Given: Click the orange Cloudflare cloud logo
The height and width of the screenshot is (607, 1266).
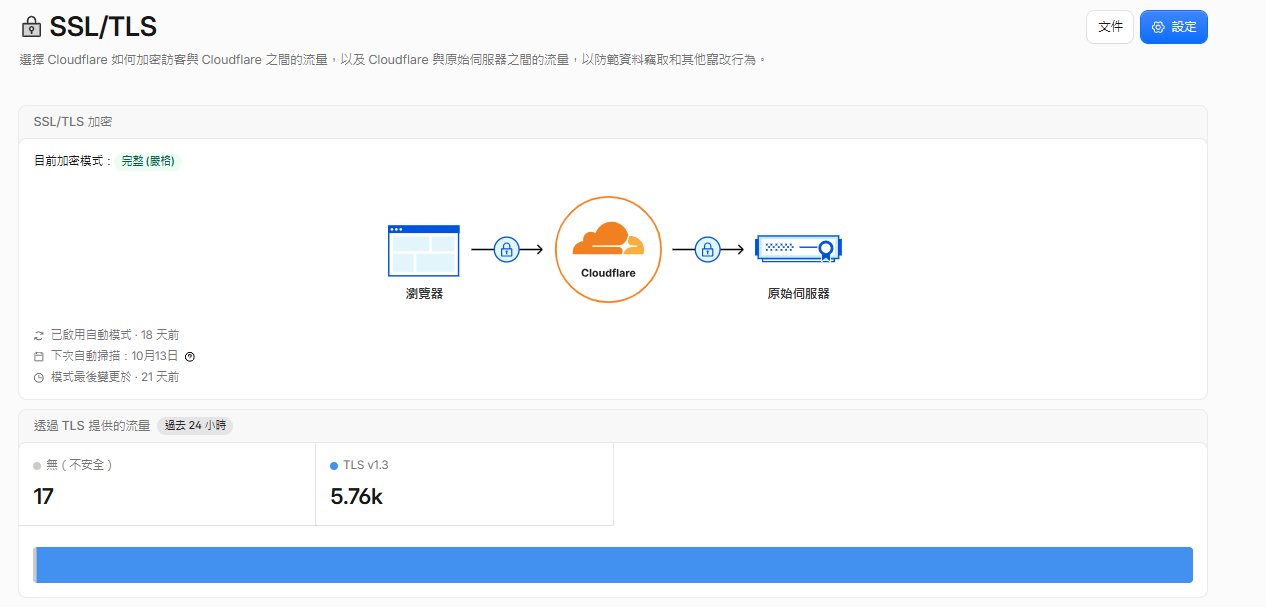Looking at the screenshot, I should (608, 240).
